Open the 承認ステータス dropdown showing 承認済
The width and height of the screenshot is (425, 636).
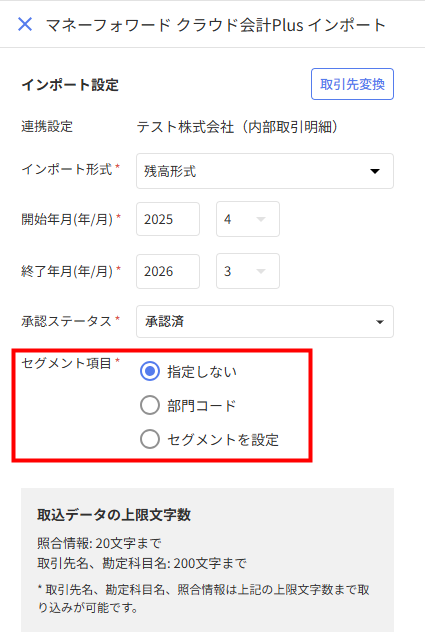265,322
